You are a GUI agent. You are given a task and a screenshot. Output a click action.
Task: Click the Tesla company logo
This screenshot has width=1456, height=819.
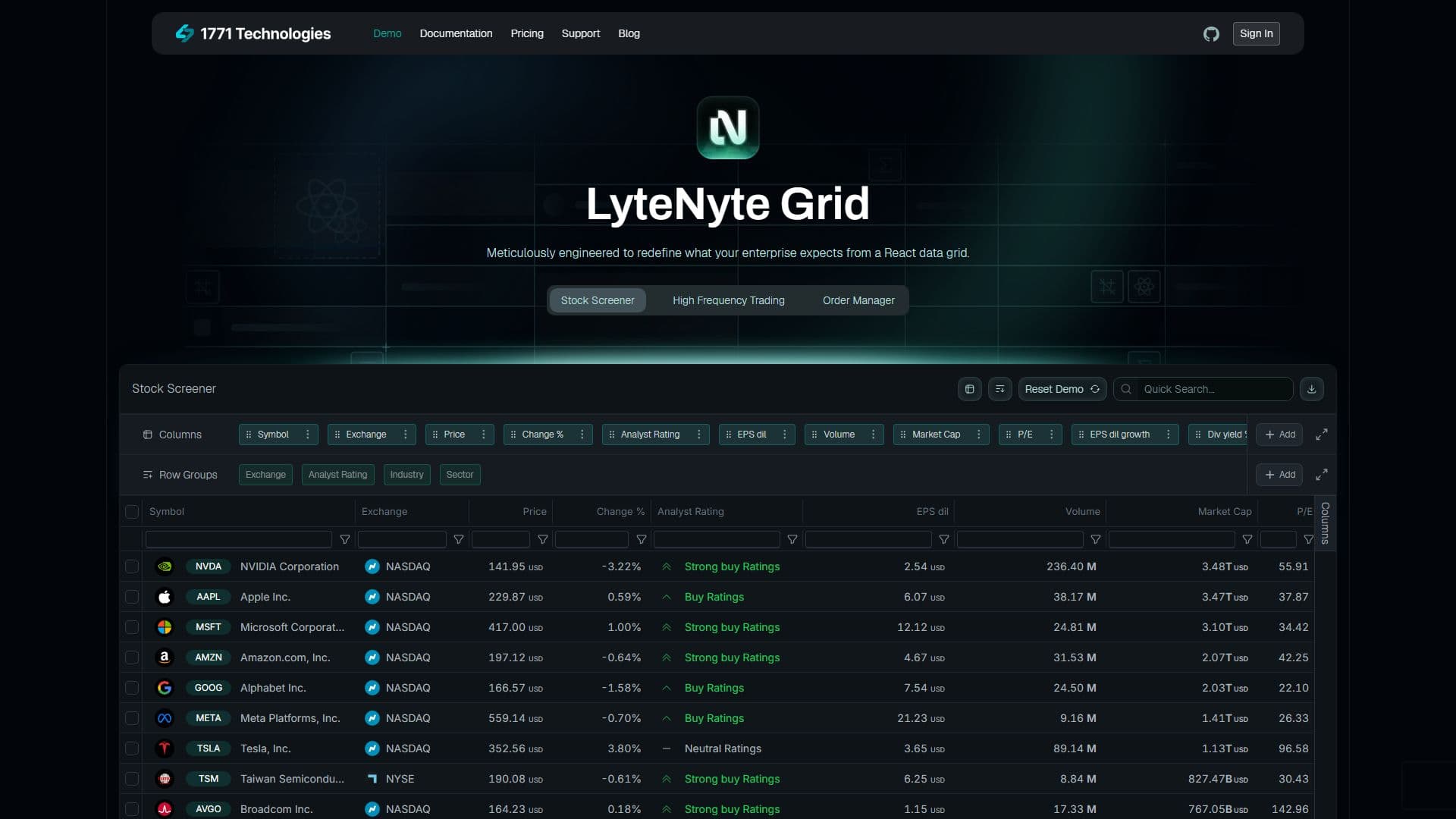pyautogui.click(x=165, y=748)
